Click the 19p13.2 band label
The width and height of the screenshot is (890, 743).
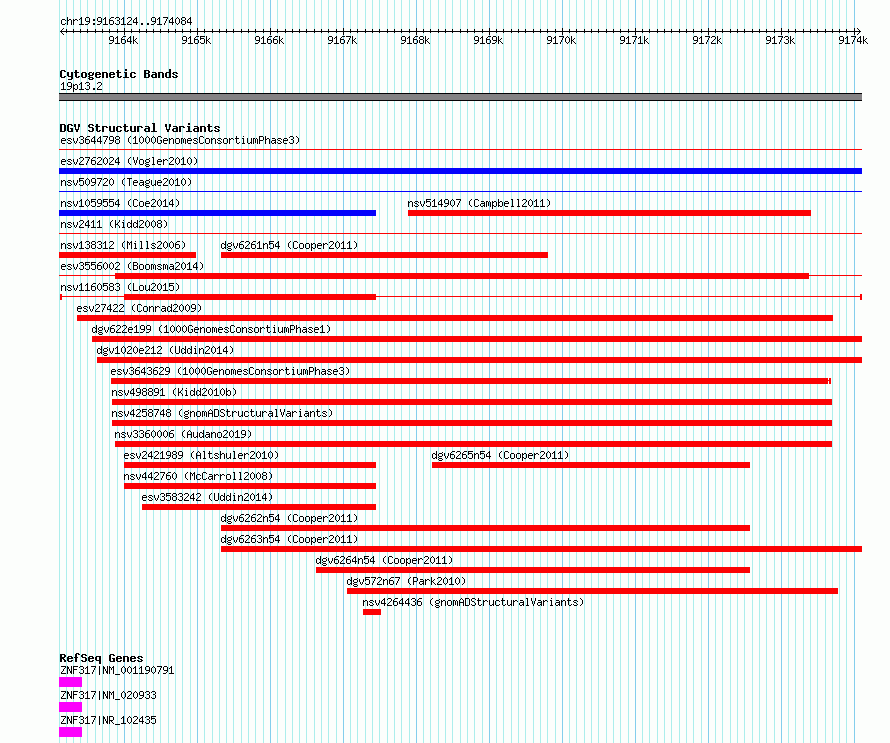[81, 86]
